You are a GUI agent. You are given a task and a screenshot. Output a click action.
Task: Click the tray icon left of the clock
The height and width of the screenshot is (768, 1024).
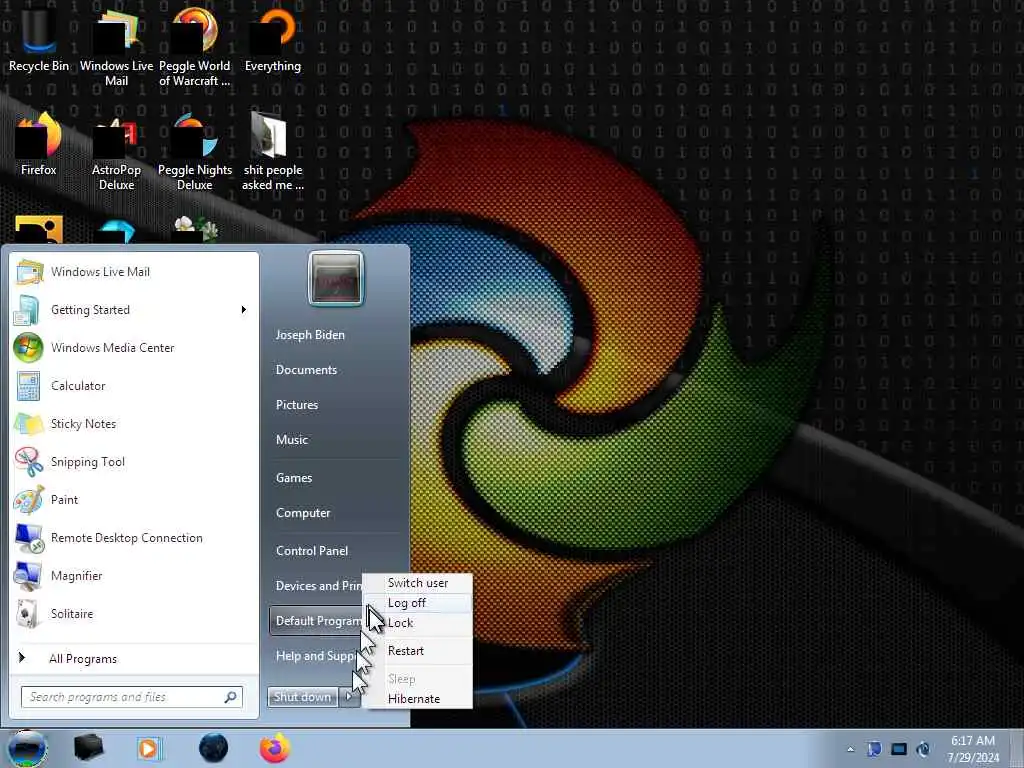pyautogui.click(x=923, y=748)
